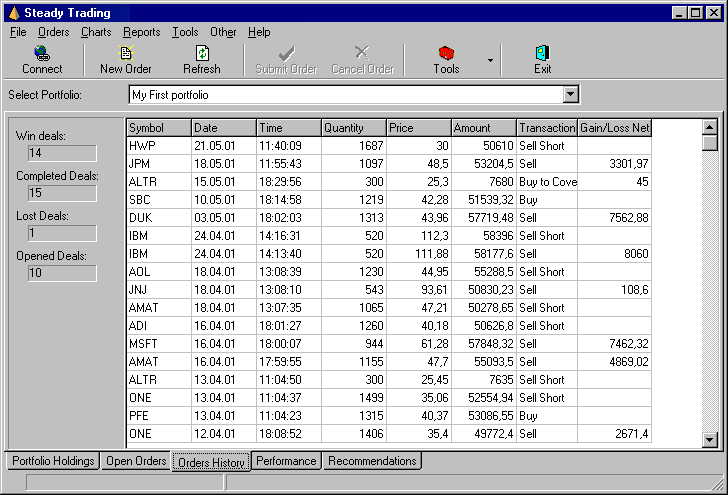The image size is (728, 495).
Task: Sort by the Time column header
Action: (x=289, y=128)
